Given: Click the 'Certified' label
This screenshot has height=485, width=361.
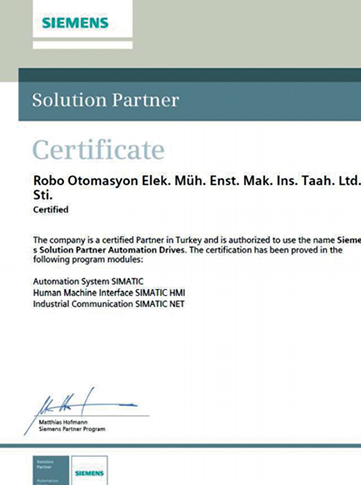Looking at the screenshot, I should pos(51,210).
